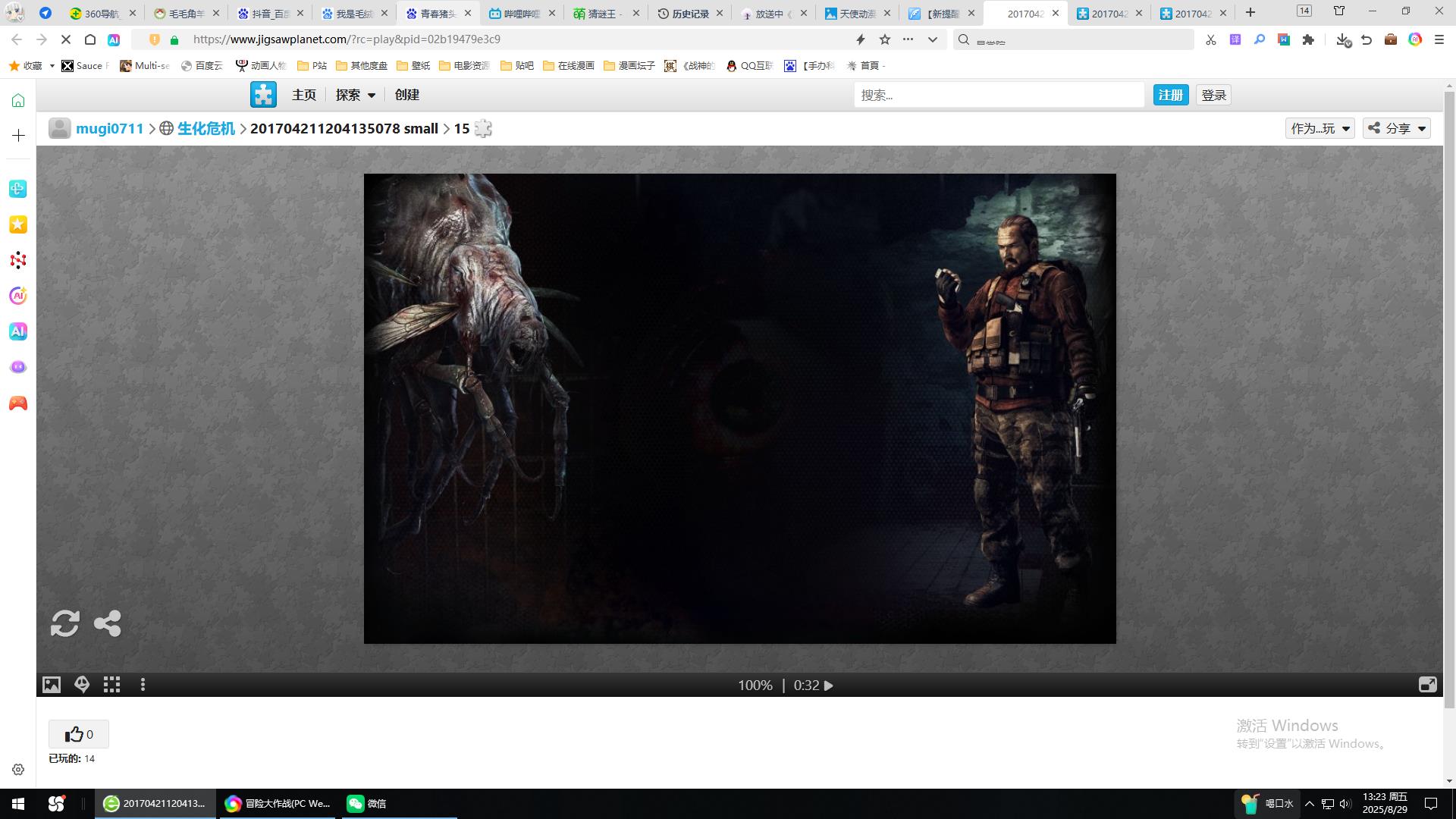
Task: Open the 作为...玩 dropdown
Action: (x=1320, y=128)
